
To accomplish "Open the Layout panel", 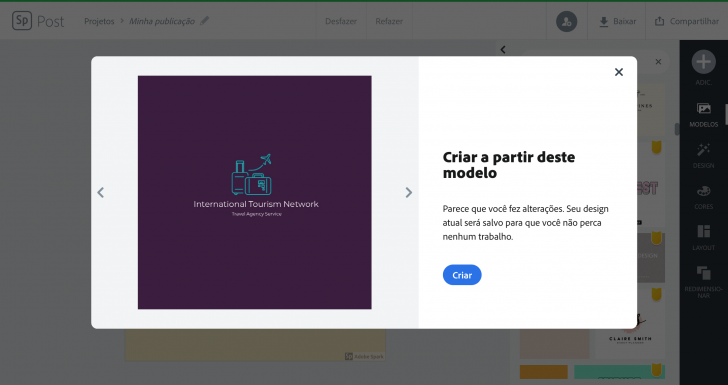I will (x=703, y=237).
